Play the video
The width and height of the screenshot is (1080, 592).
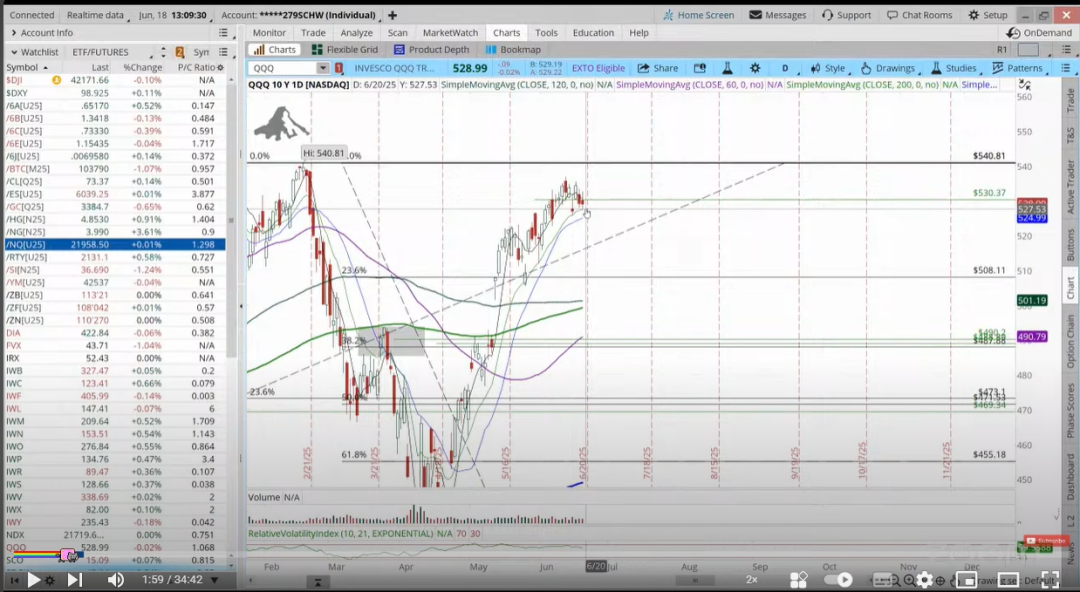[x=33, y=580]
